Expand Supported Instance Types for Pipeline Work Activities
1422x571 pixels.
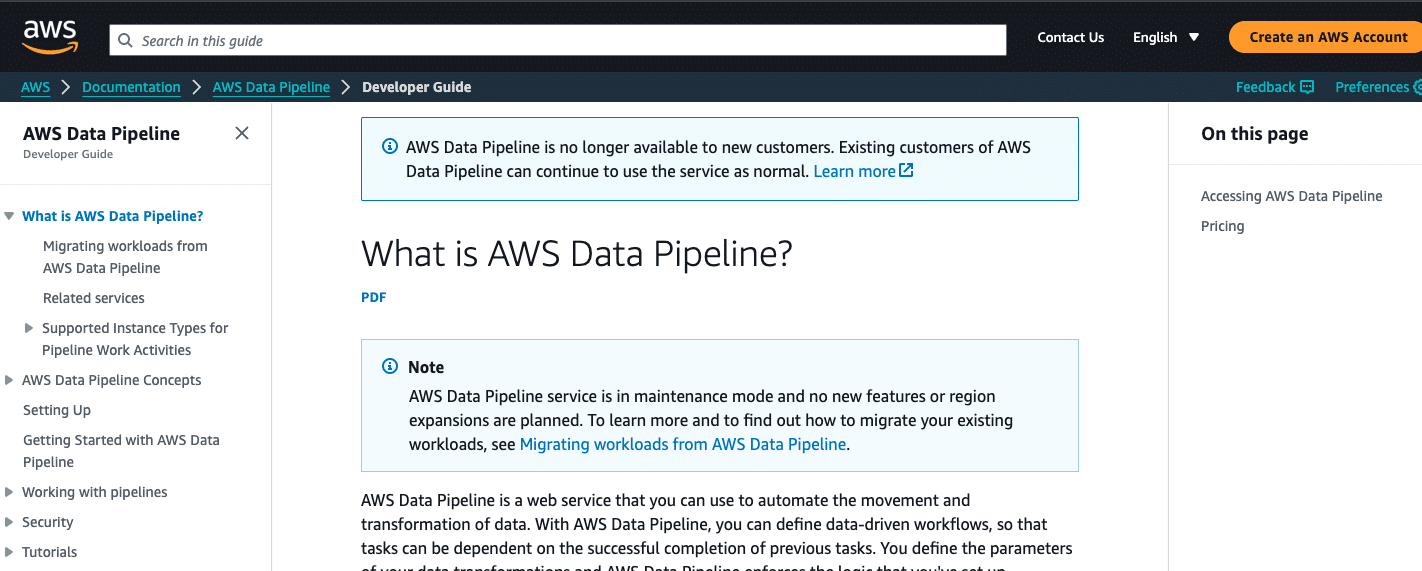coord(29,328)
